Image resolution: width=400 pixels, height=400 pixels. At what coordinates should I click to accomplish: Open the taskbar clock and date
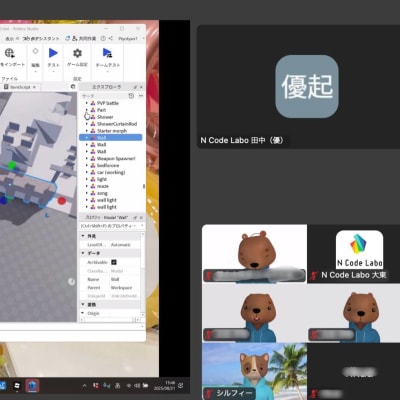pyautogui.click(x=163, y=386)
